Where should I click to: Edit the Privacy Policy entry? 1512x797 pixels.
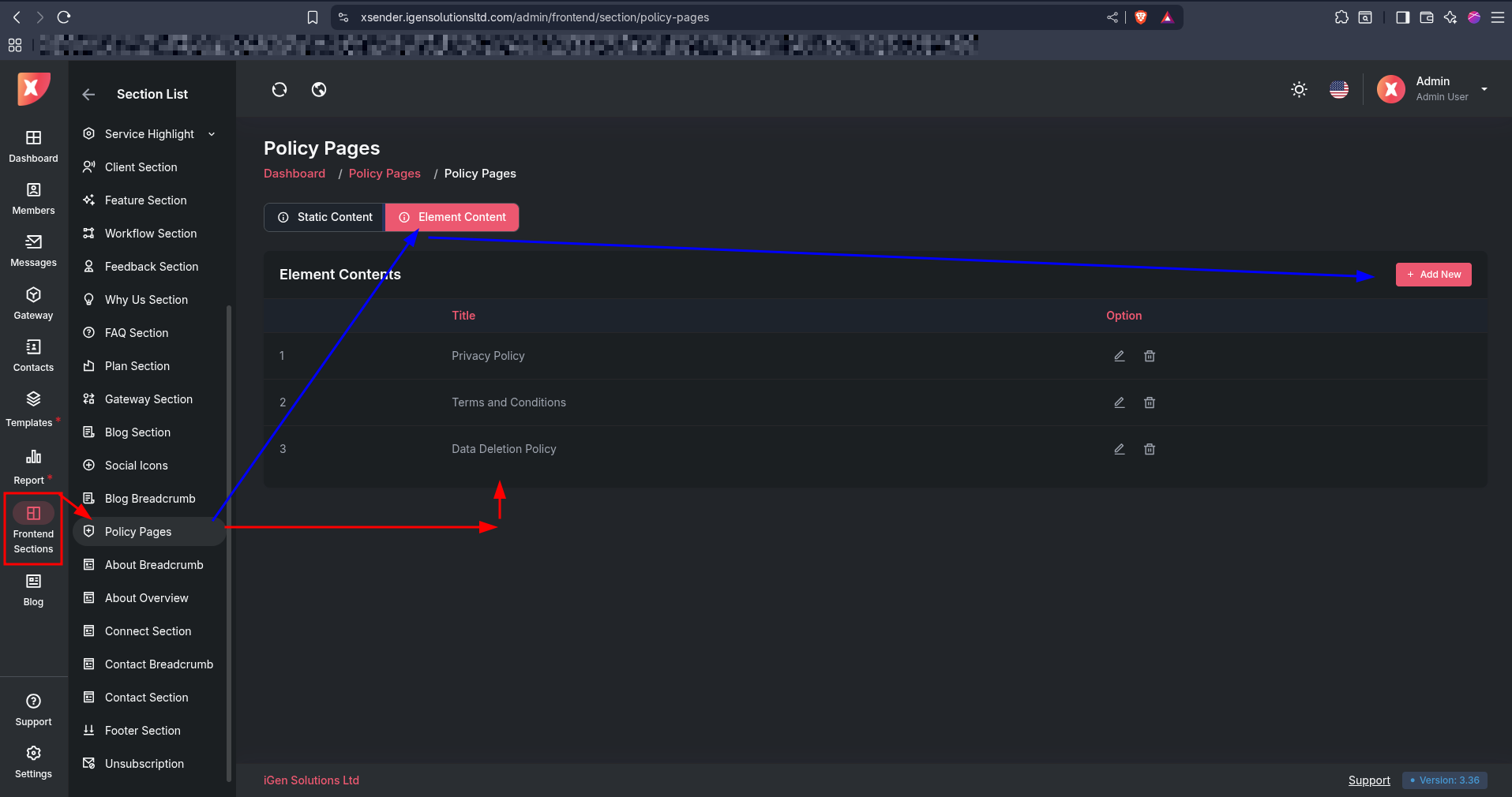[1119, 356]
